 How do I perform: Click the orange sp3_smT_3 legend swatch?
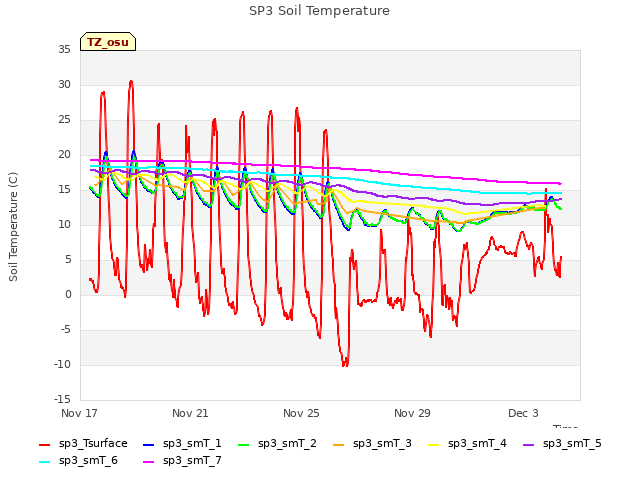[339, 444]
